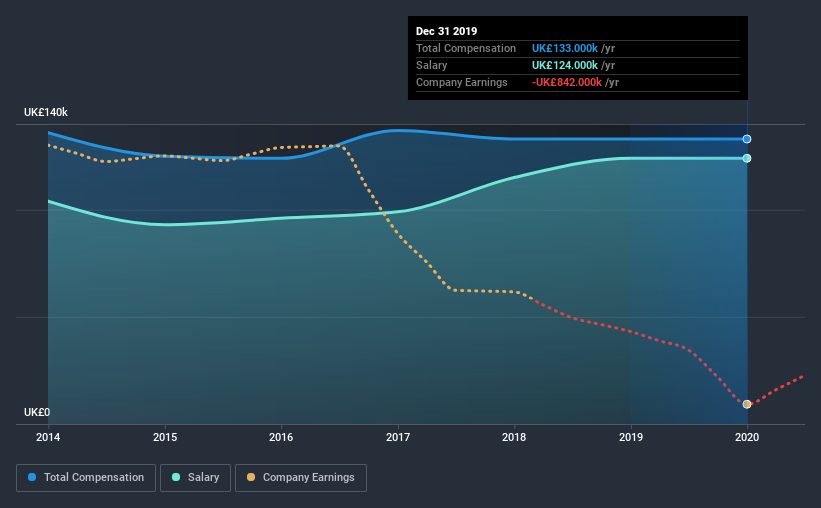Click the Salary label in tooltip
The height and width of the screenshot is (508, 821).
pos(431,65)
